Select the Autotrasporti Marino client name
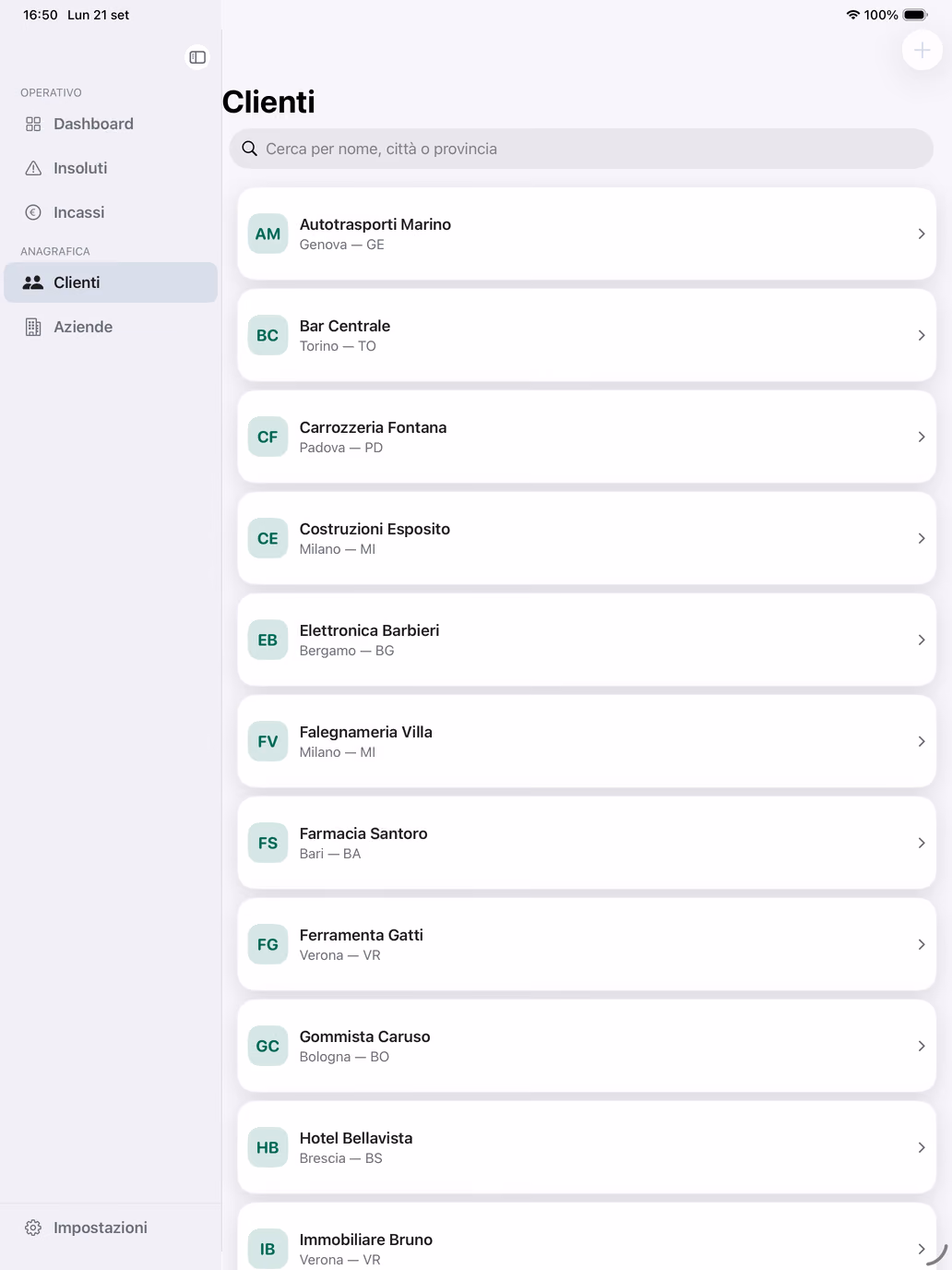The height and width of the screenshot is (1270, 952). coord(375,224)
